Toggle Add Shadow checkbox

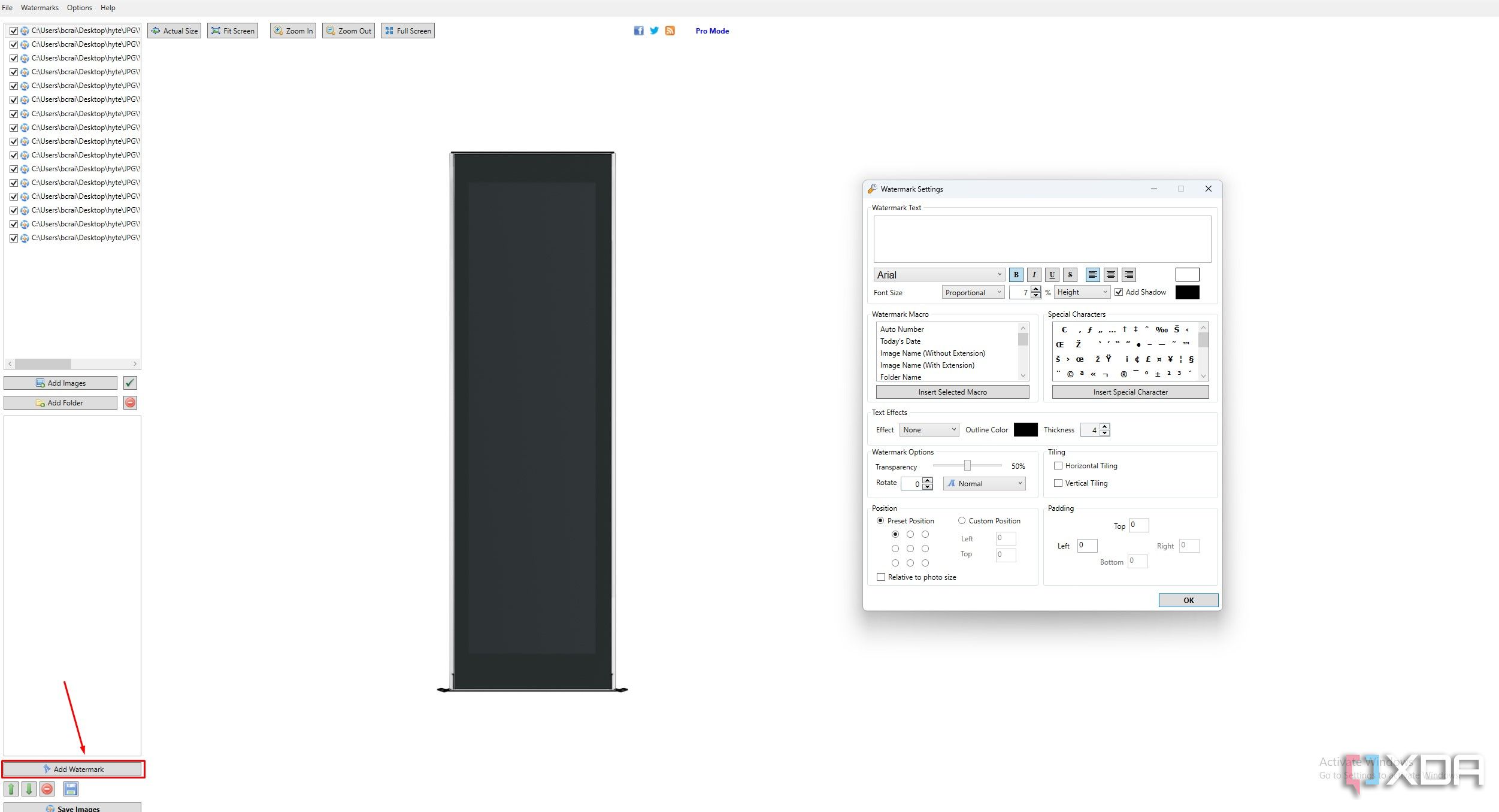pos(1118,292)
